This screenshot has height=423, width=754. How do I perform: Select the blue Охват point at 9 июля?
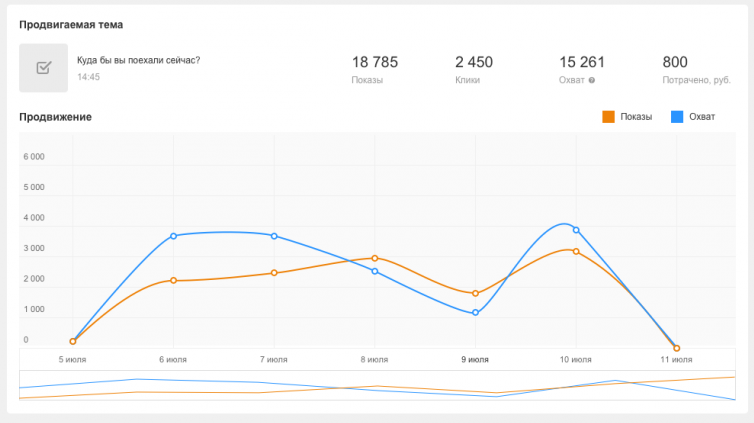[475, 313]
